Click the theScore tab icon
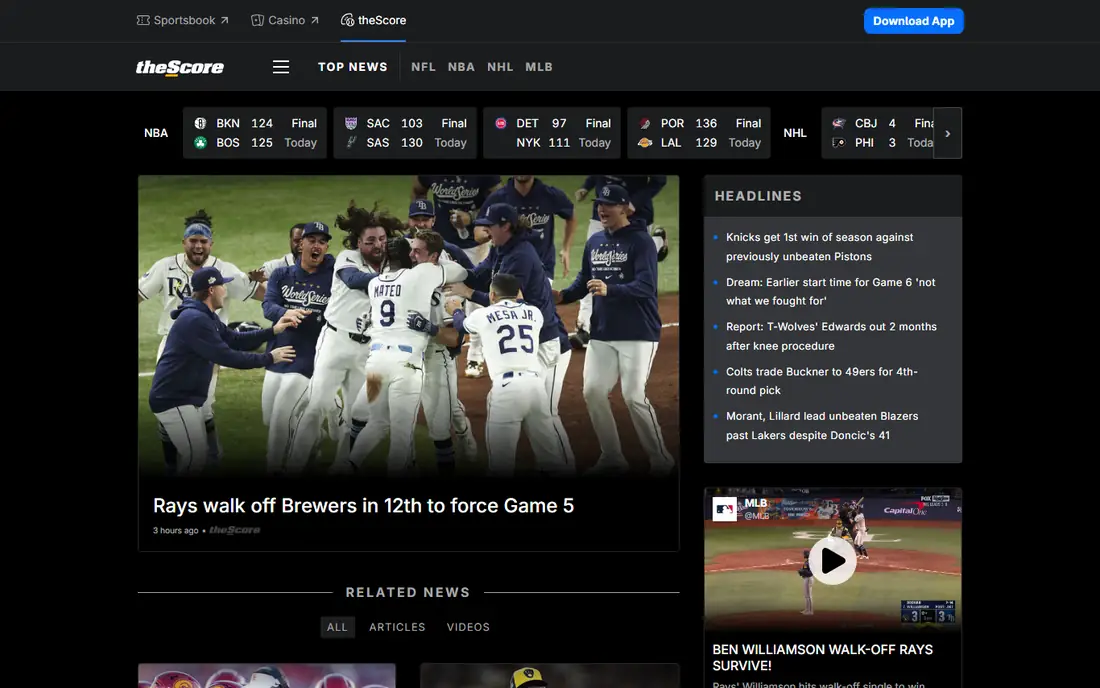 coord(347,20)
